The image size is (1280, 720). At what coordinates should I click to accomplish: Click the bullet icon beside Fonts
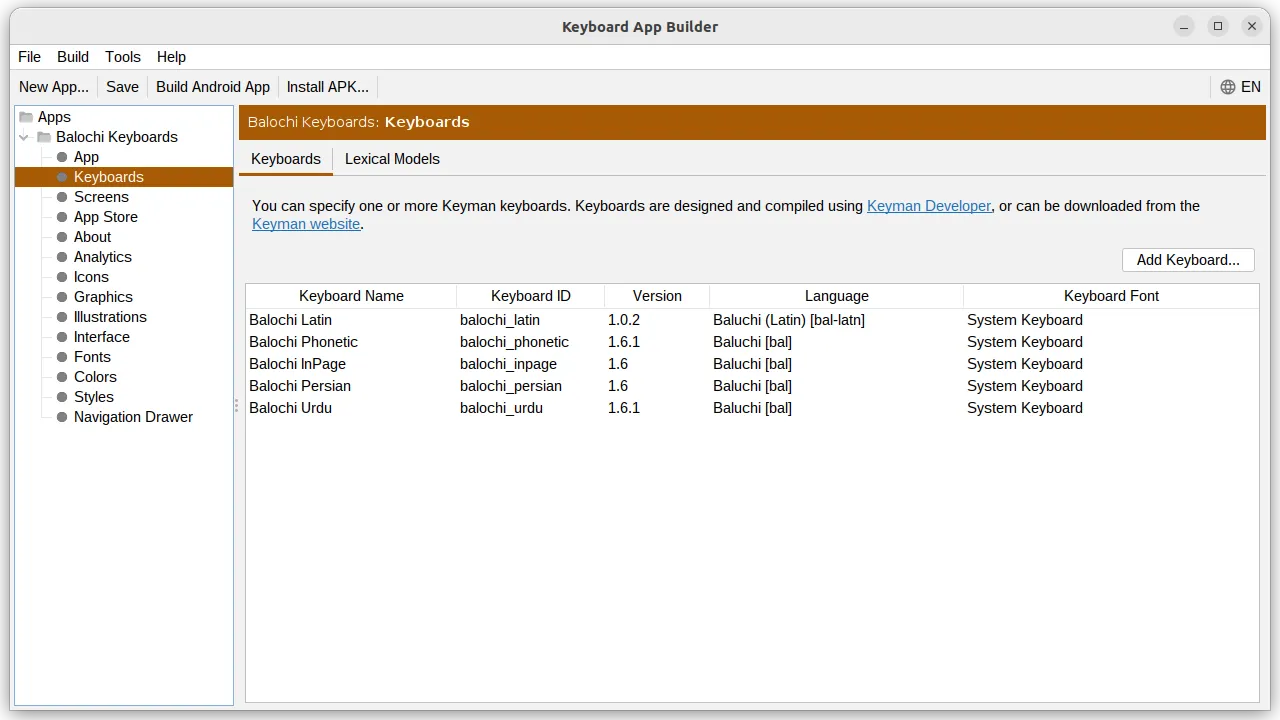pyautogui.click(x=62, y=357)
